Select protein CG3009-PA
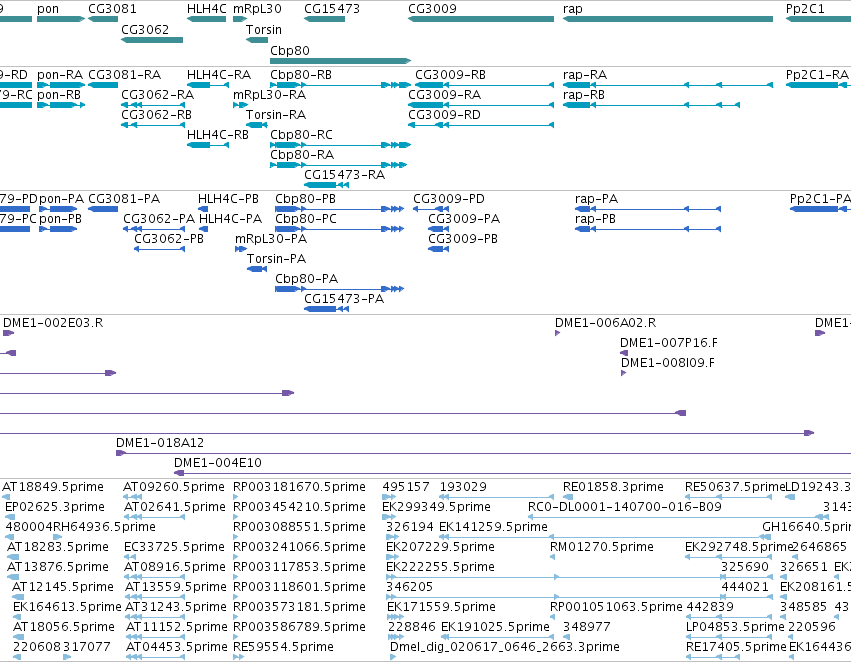The image size is (851, 662). coord(465,219)
